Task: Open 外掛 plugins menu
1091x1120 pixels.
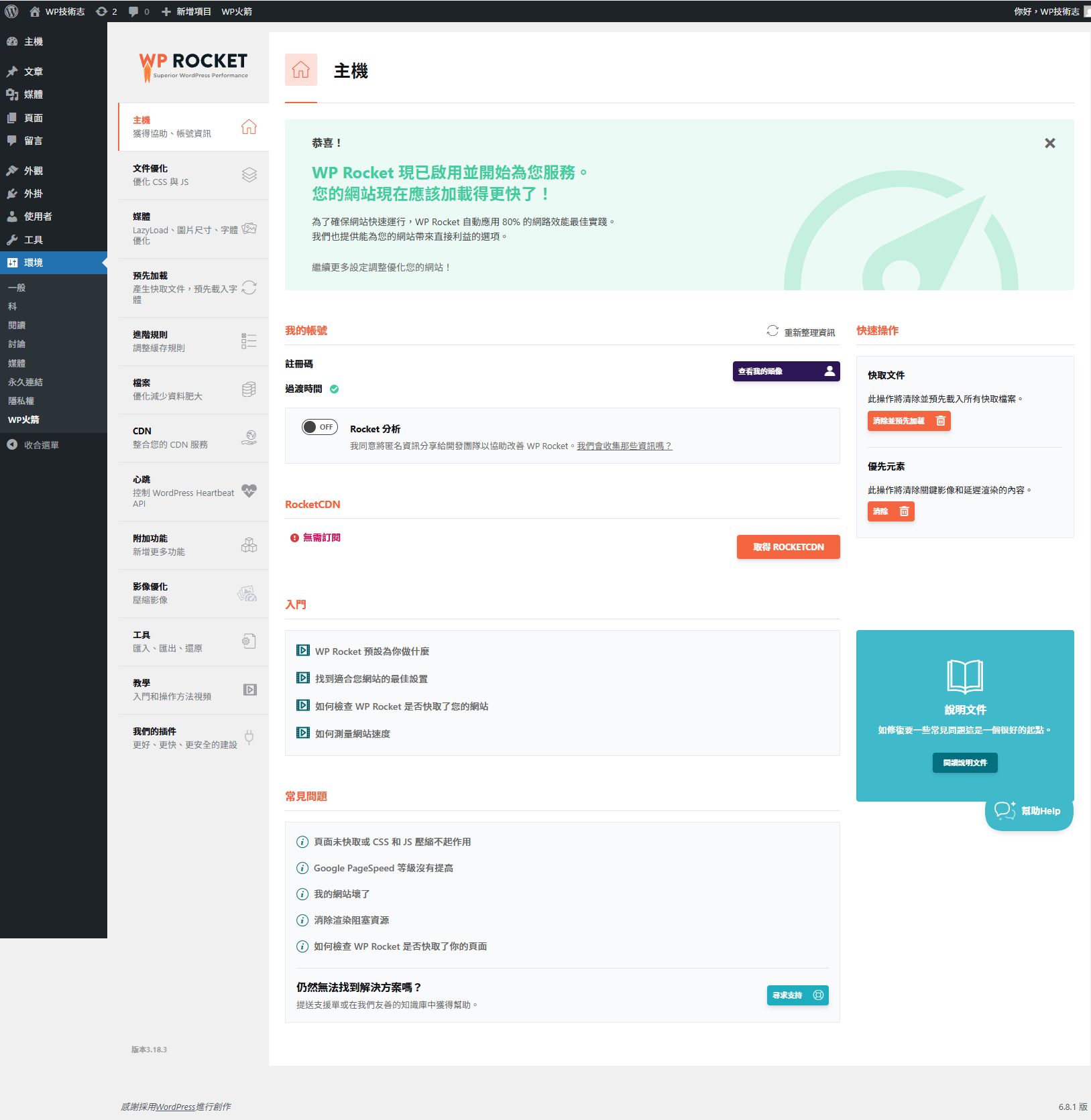Action: (34, 194)
